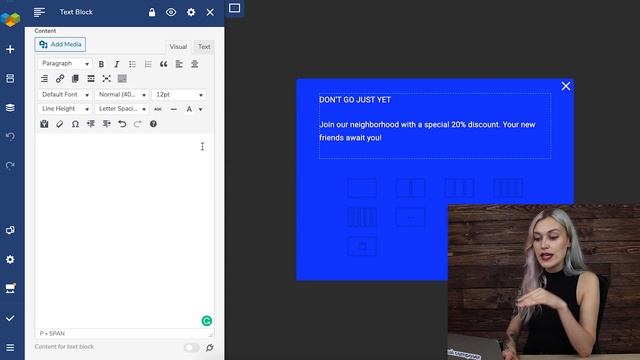This screenshot has width=640, height=360.
Task: Align text left
Action: 179,64
